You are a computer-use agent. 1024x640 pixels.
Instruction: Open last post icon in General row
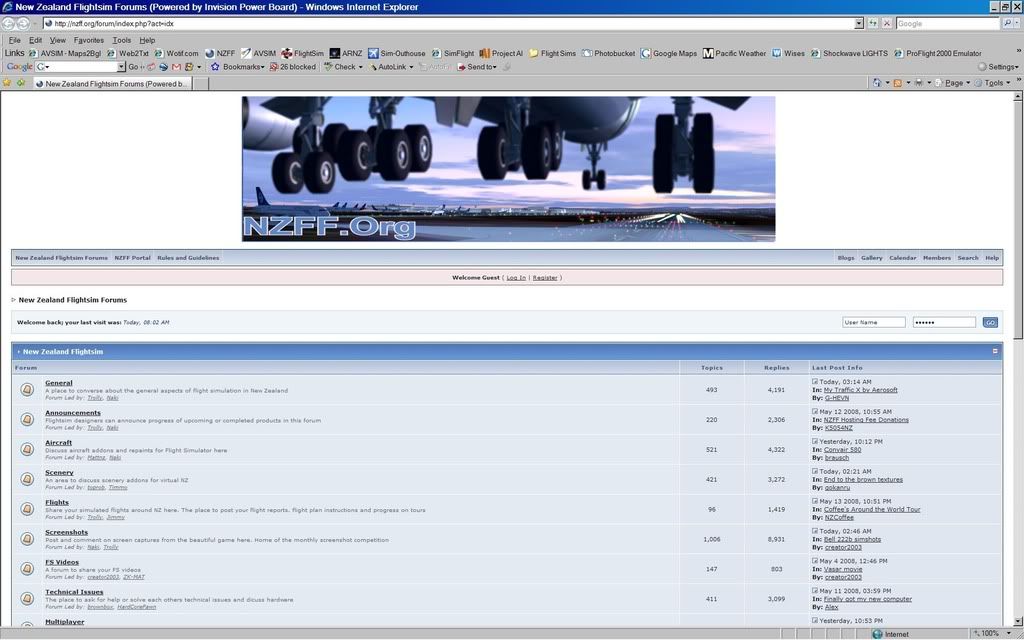click(x=815, y=382)
